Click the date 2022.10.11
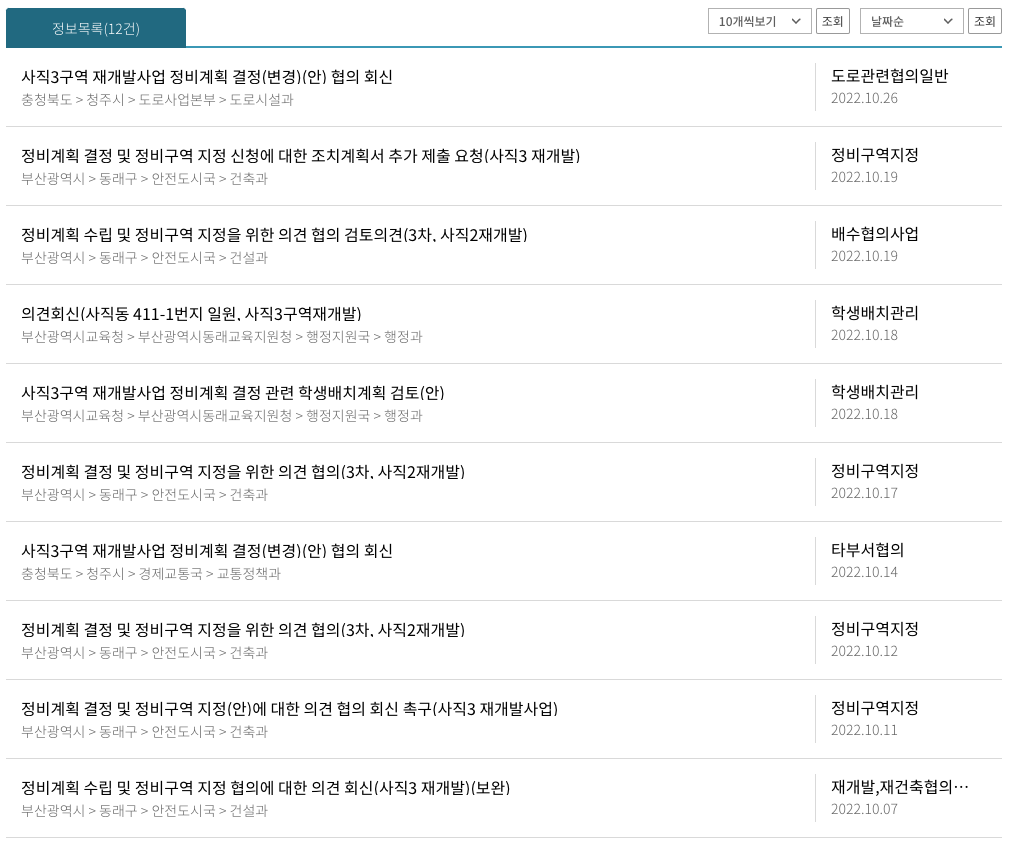This screenshot has width=1013, height=846. (864, 730)
